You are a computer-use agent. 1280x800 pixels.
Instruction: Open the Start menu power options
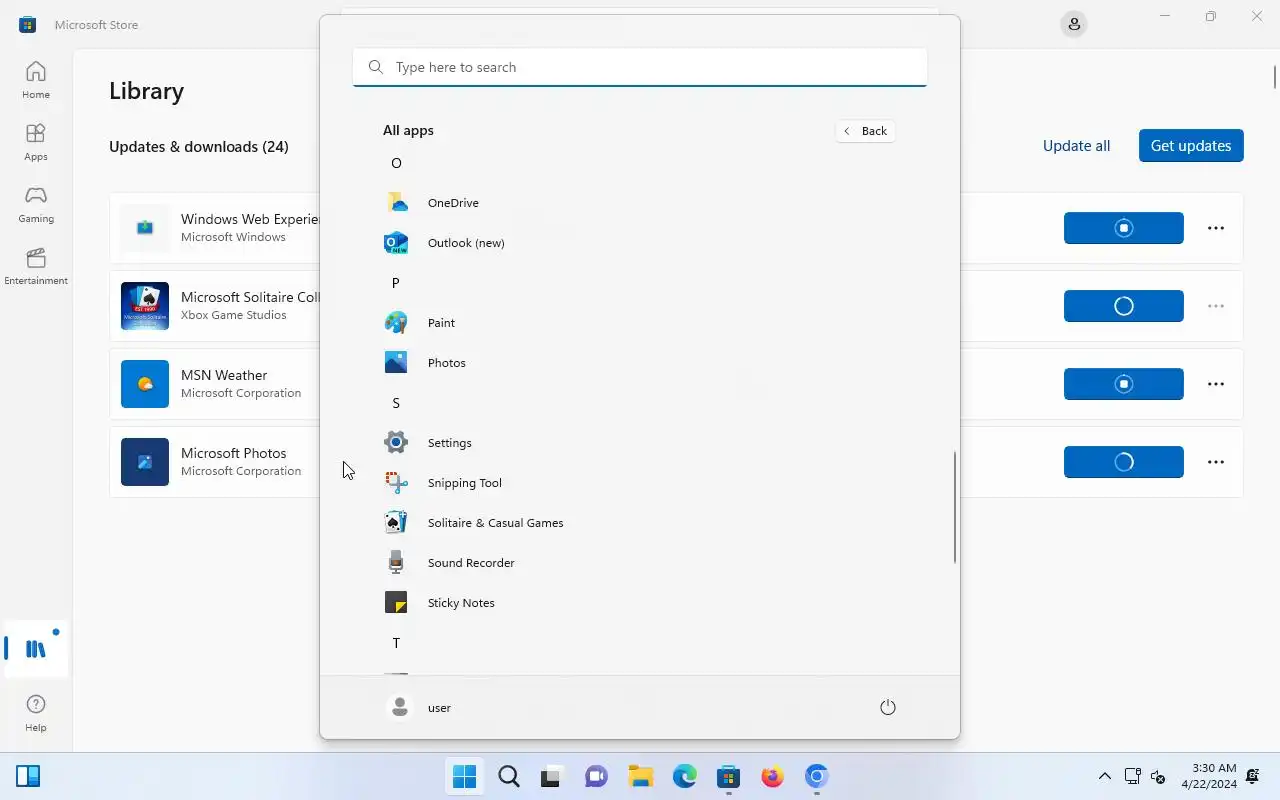pyautogui.click(x=888, y=707)
